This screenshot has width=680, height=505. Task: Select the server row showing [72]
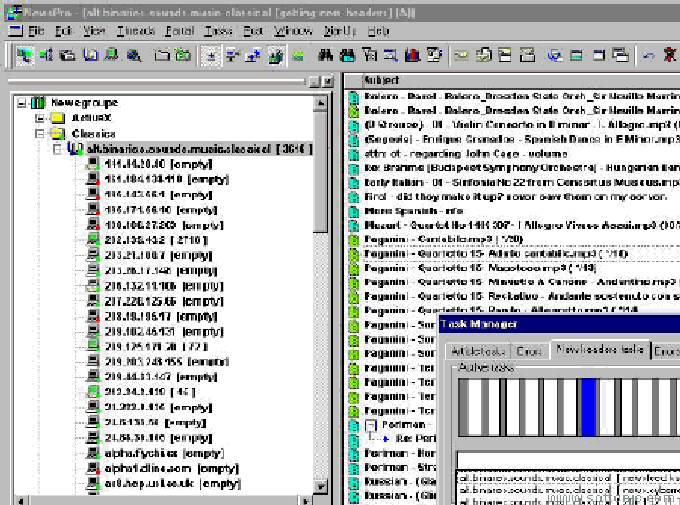pyautogui.click(x=156, y=346)
